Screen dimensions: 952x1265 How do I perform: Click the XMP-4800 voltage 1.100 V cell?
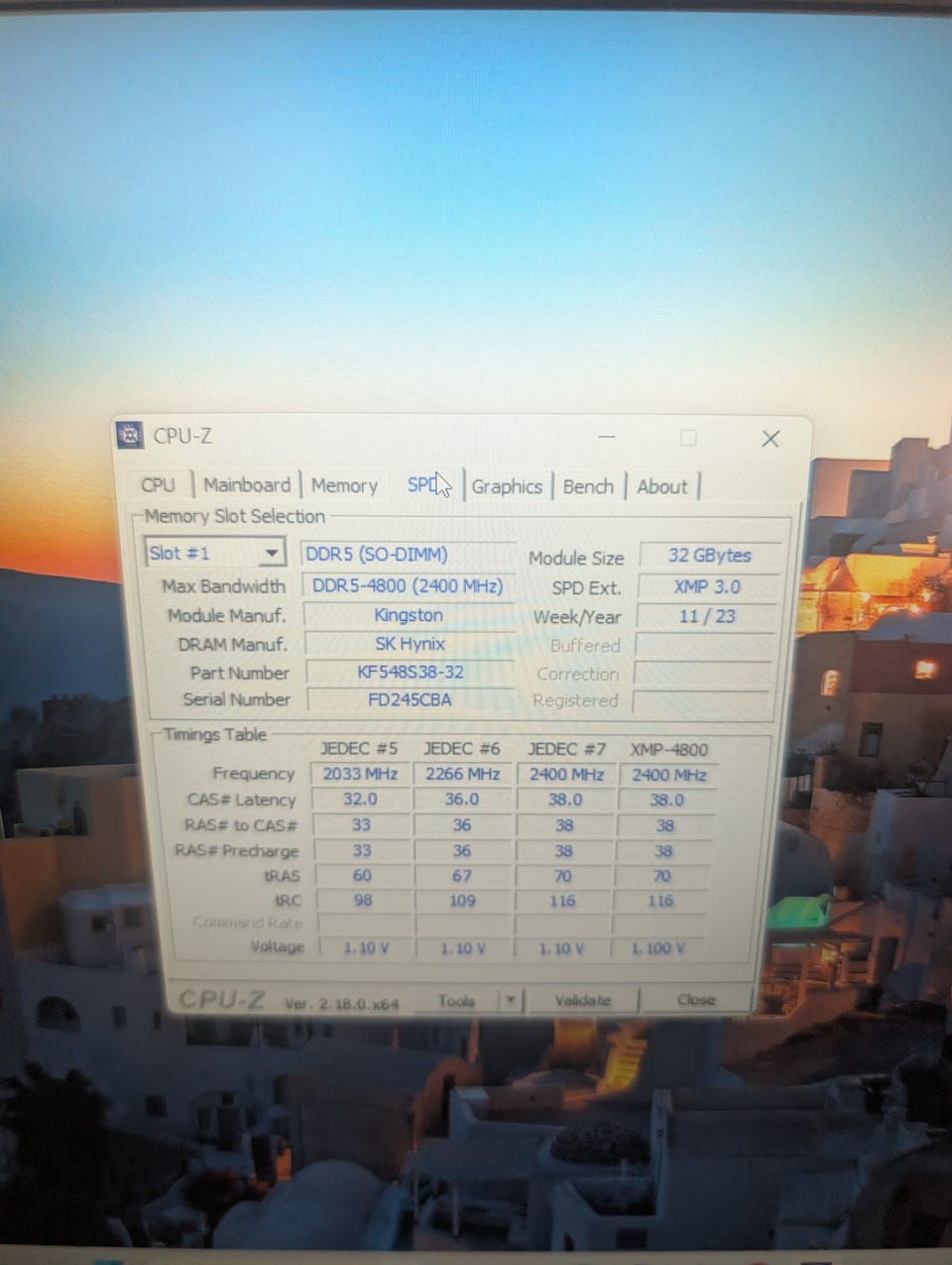coord(658,949)
